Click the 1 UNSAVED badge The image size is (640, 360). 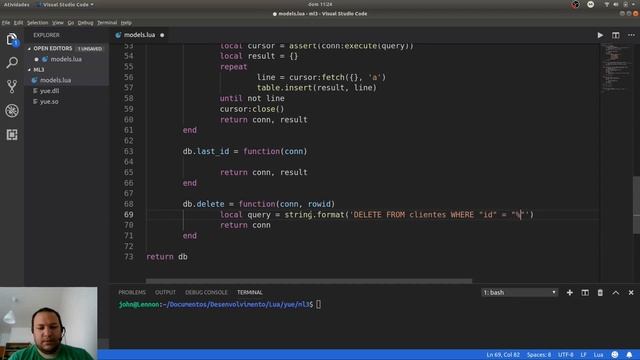point(90,49)
